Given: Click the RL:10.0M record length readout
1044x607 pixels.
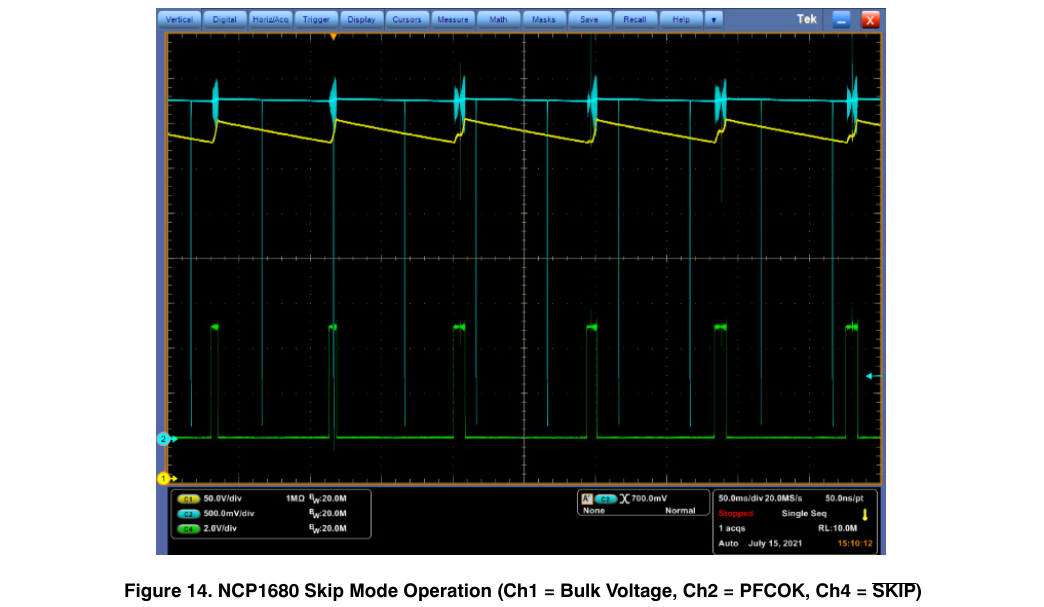Looking at the screenshot, I should pyautogui.click(x=837, y=528).
